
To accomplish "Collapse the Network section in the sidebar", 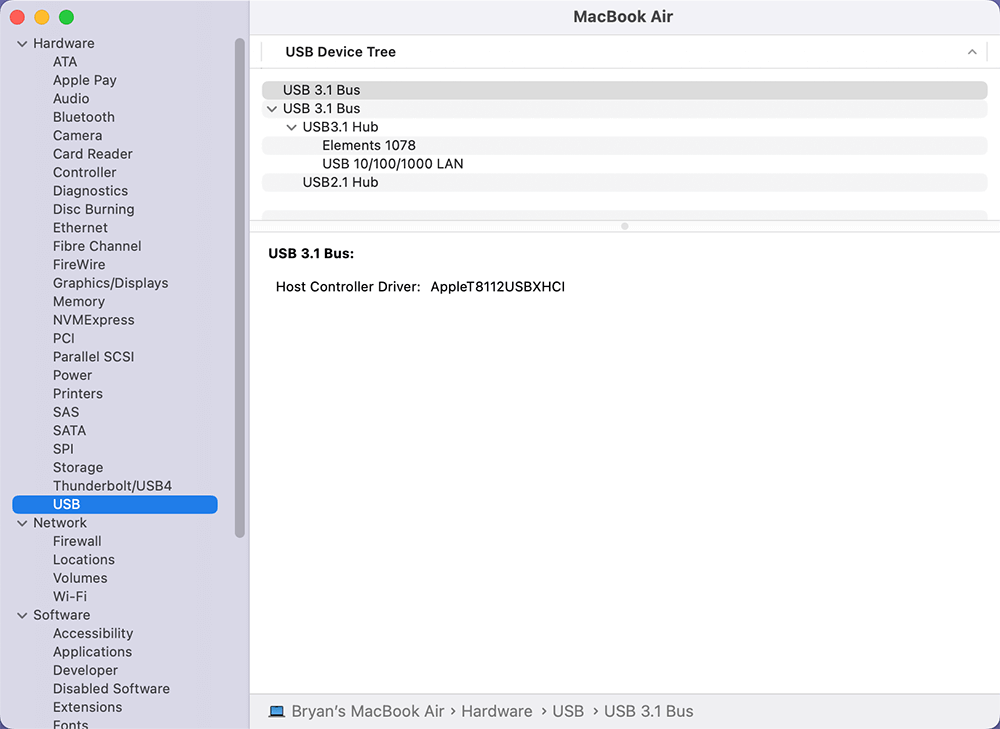I will (21, 522).
